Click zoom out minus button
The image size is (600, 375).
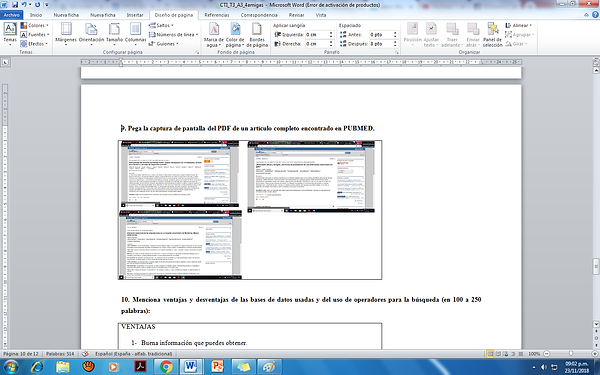click(546, 354)
